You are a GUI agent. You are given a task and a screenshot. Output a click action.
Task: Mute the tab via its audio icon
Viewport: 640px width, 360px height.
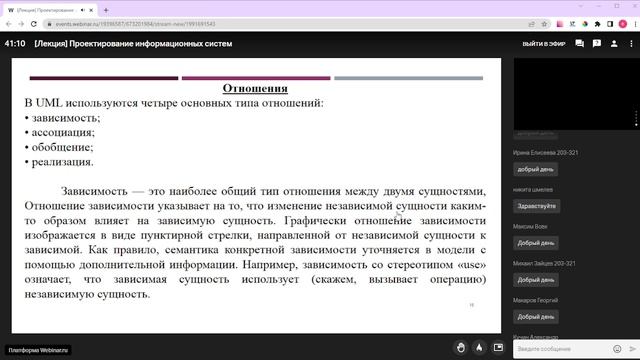(x=83, y=10)
